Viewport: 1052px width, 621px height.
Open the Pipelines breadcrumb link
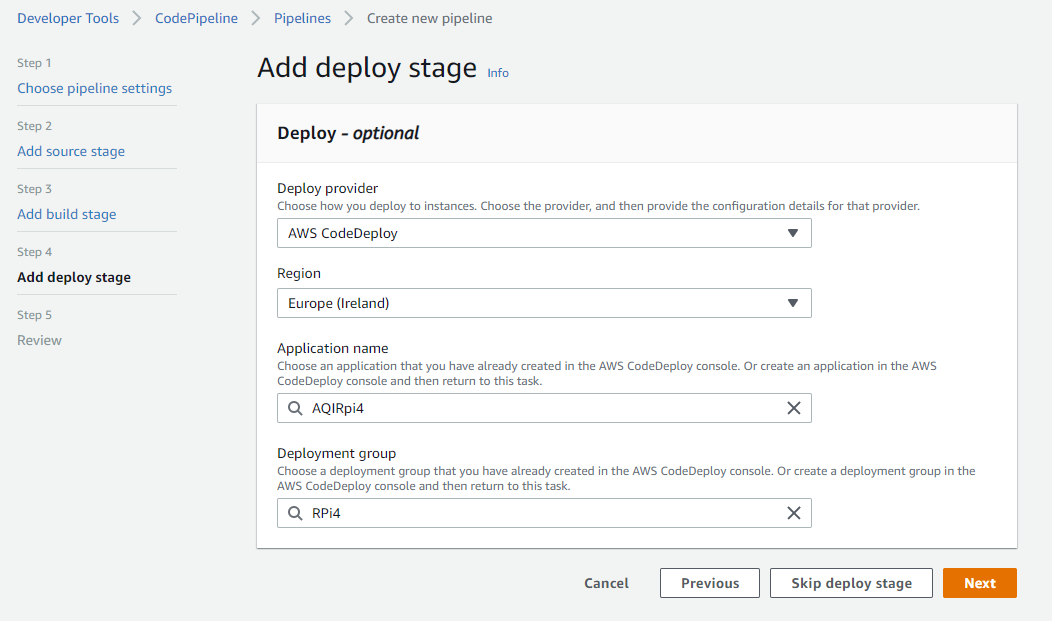[x=302, y=17]
